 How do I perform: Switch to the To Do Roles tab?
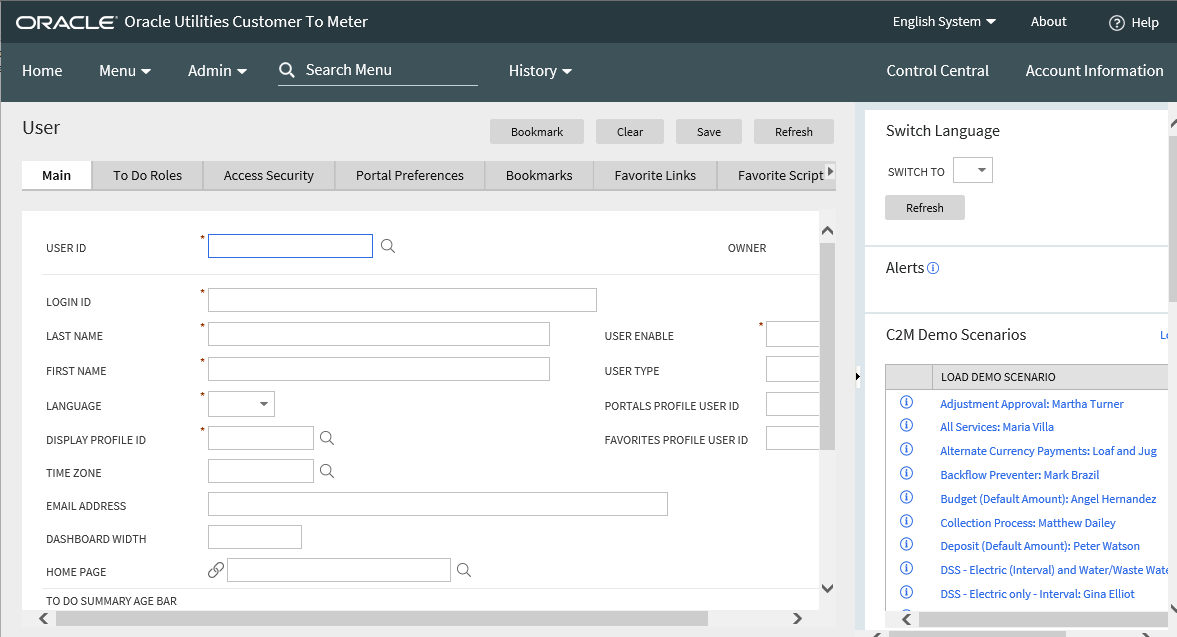pos(147,176)
